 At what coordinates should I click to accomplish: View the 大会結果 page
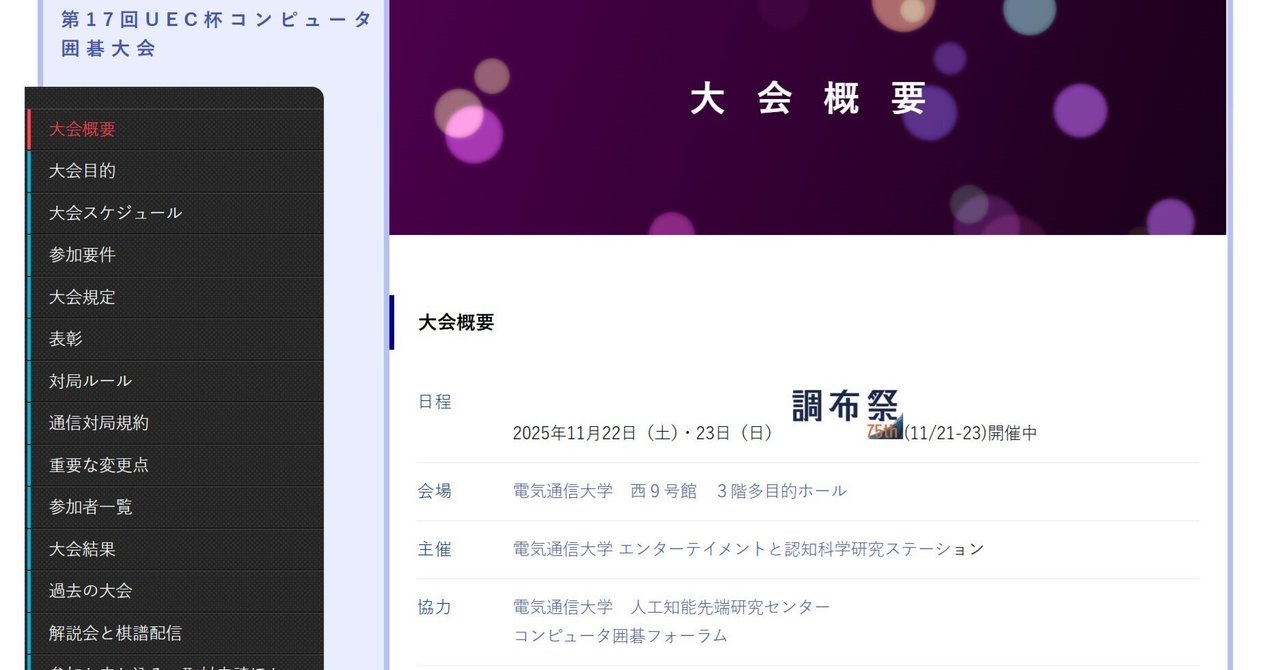tap(80, 549)
